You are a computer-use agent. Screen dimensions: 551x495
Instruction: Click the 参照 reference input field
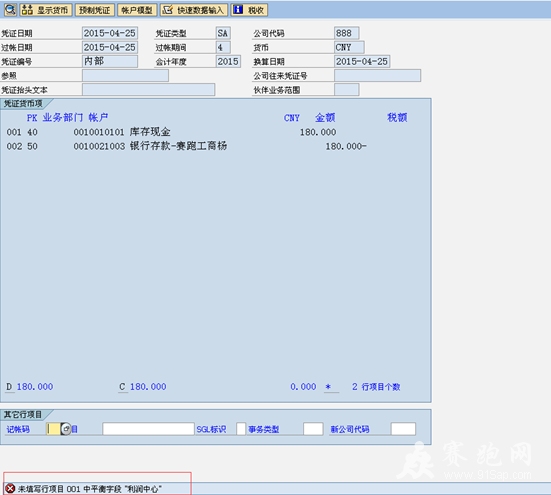(125, 76)
